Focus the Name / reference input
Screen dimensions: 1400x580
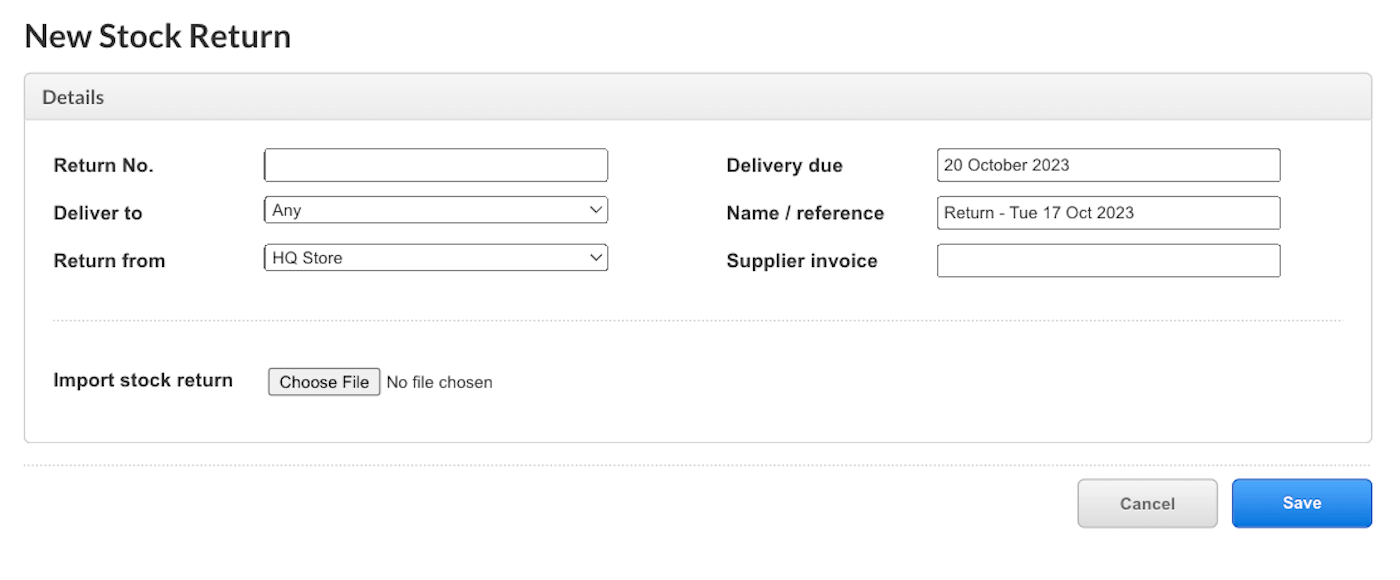1108,213
